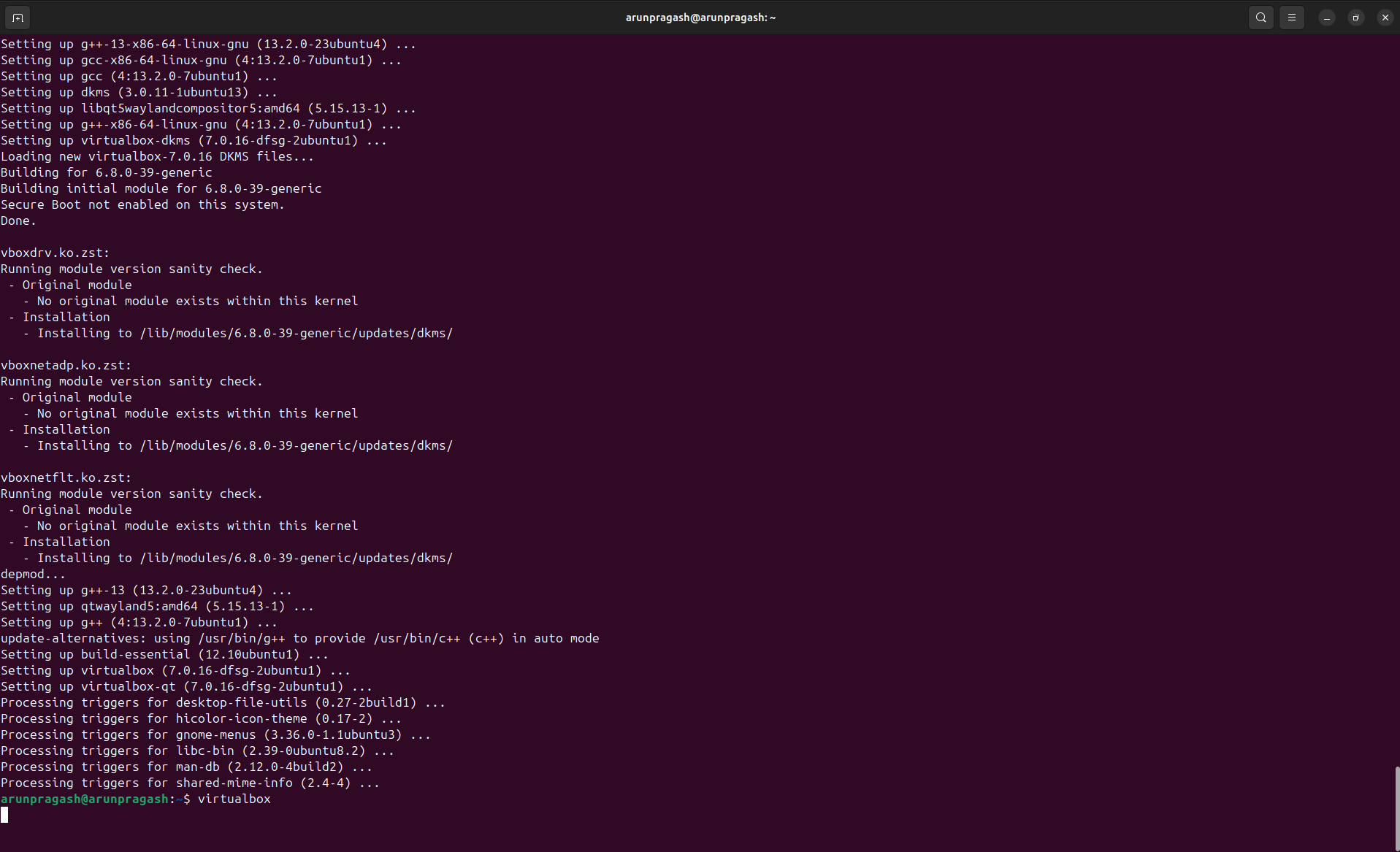Click the block cursor under the prompt
This screenshot has height=852, width=1400.
pos(4,815)
